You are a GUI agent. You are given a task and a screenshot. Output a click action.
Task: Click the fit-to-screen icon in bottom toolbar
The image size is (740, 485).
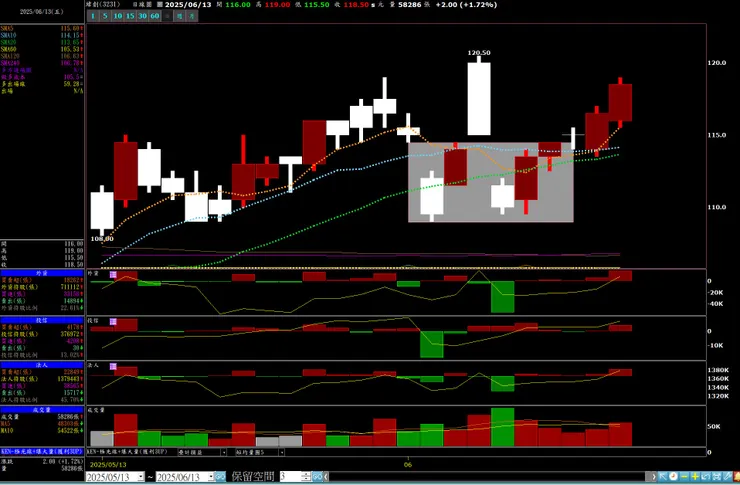click(x=717, y=477)
